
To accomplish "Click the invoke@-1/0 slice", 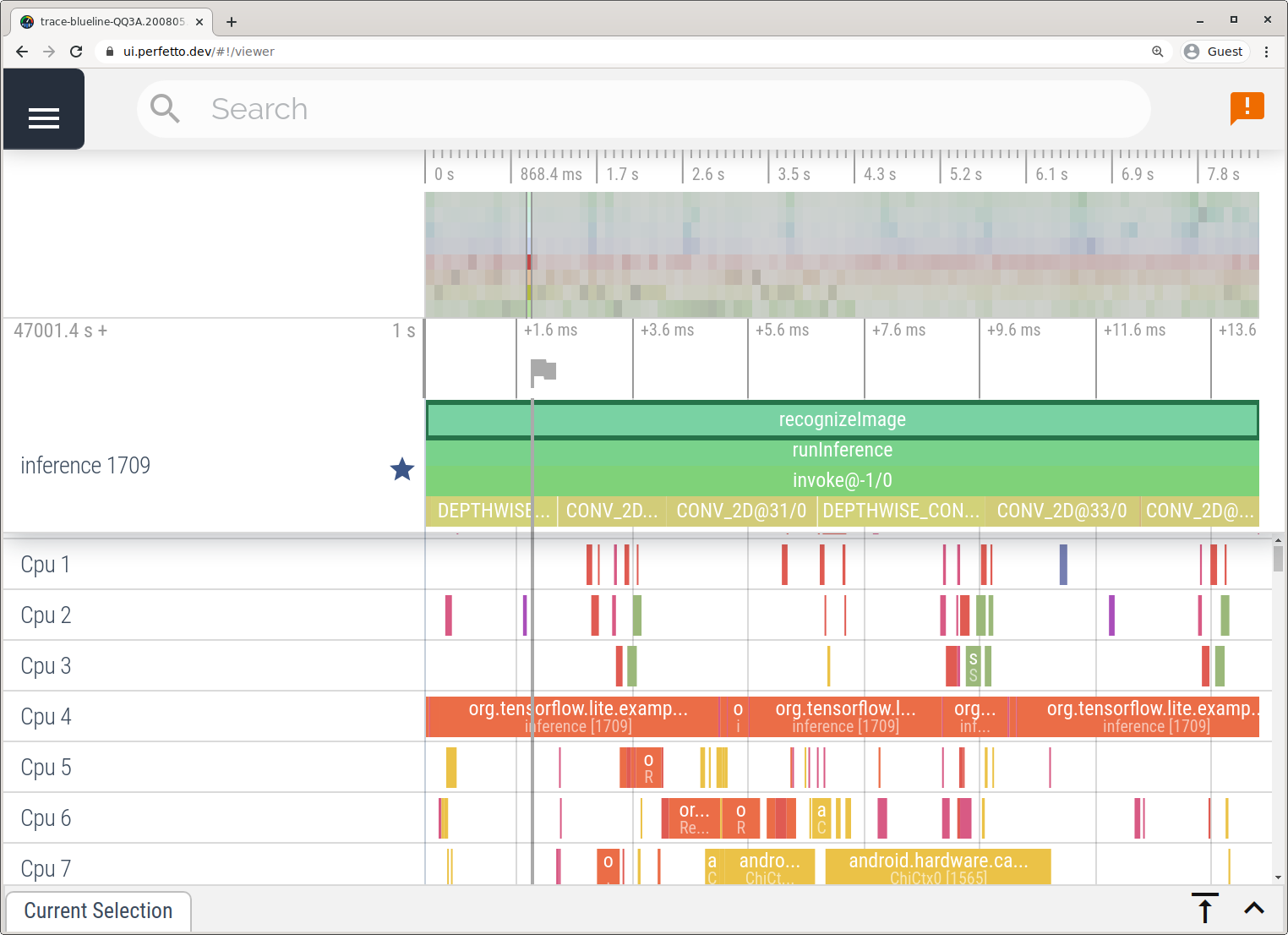I will tap(842, 480).
